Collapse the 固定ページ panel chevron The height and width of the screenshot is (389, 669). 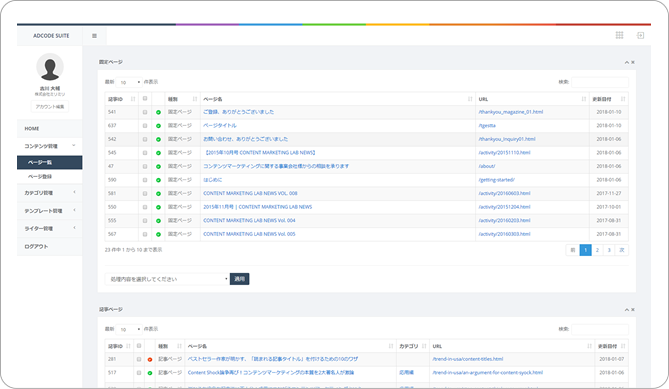tap(626, 62)
